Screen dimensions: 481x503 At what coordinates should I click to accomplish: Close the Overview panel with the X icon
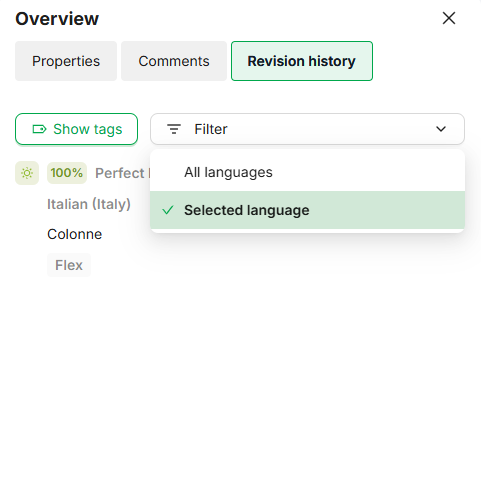pyautogui.click(x=449, y=18)
